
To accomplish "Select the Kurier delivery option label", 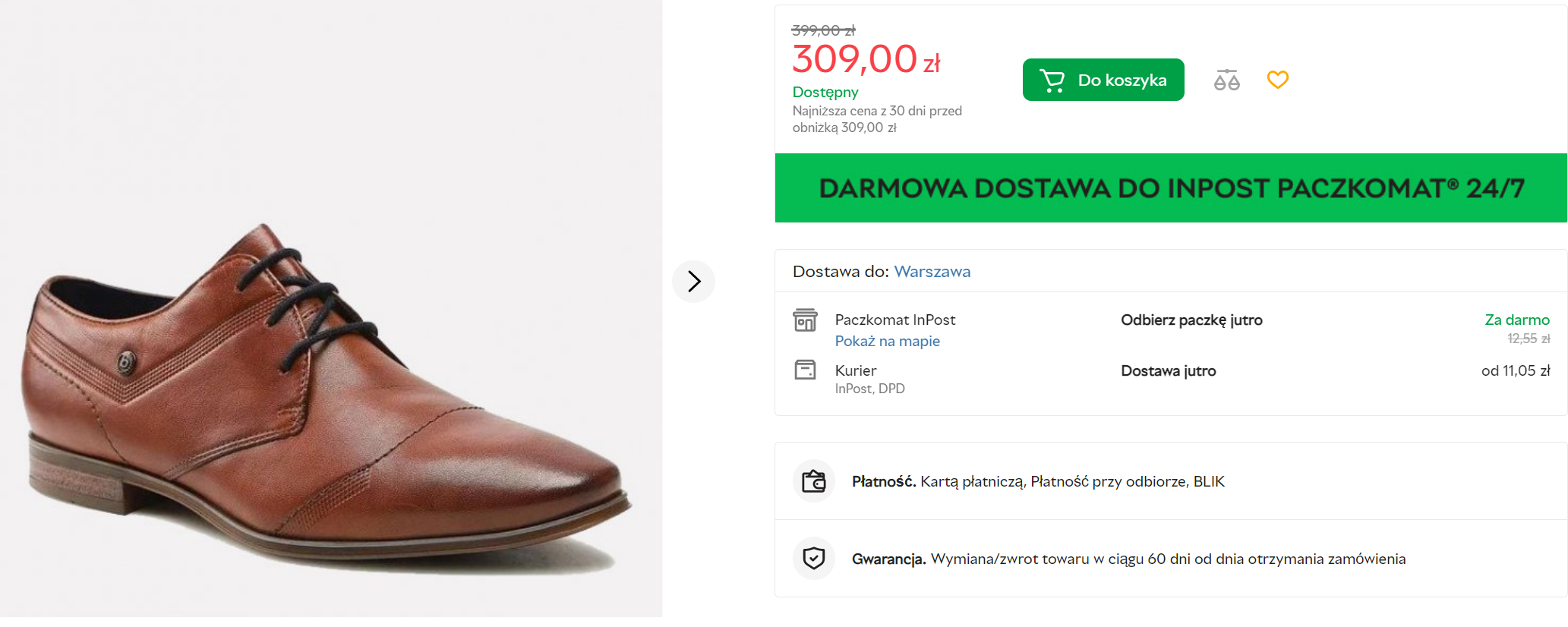I will coord(855,371).
